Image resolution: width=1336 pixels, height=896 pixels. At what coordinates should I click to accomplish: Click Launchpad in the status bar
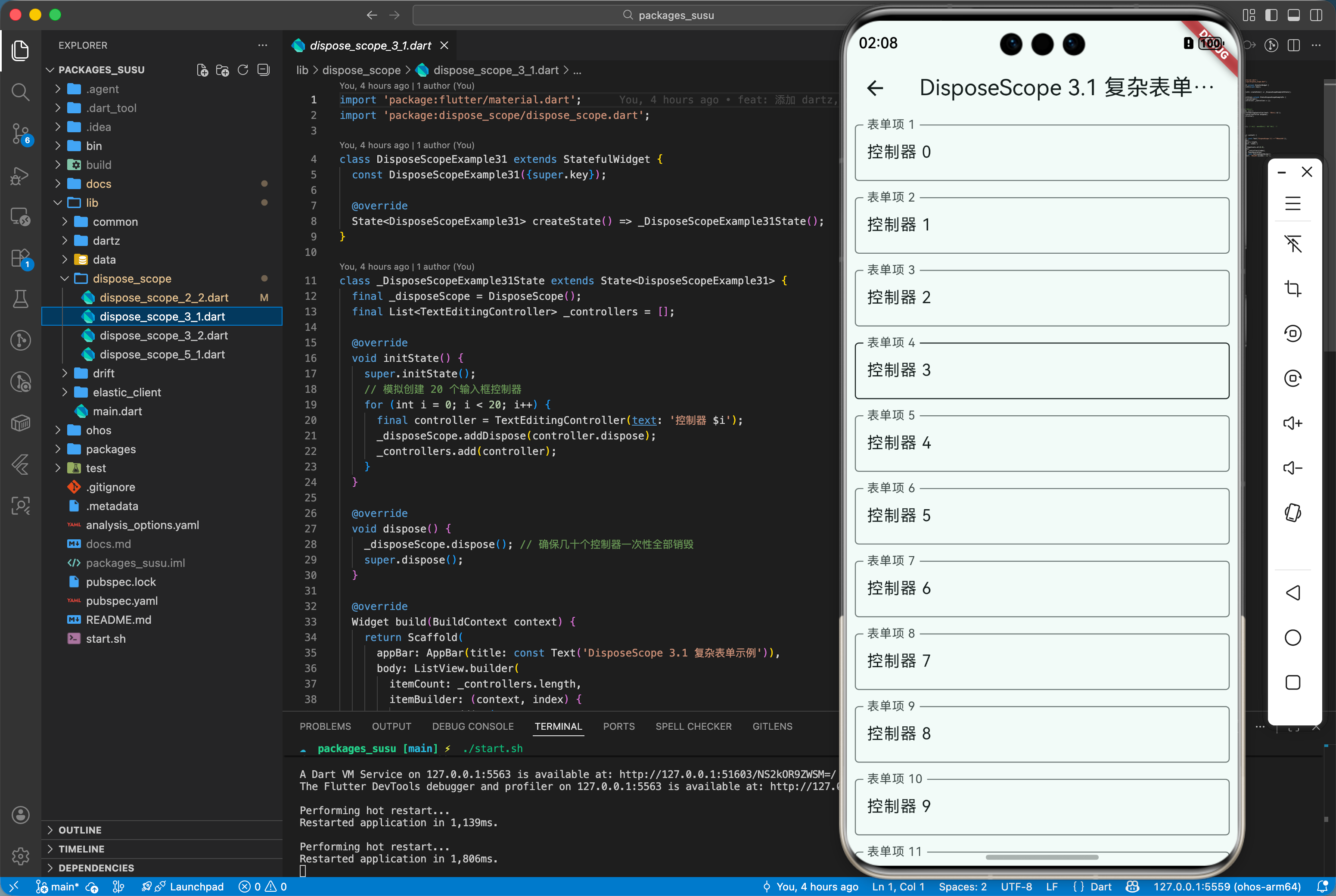[x=196, y=886]
